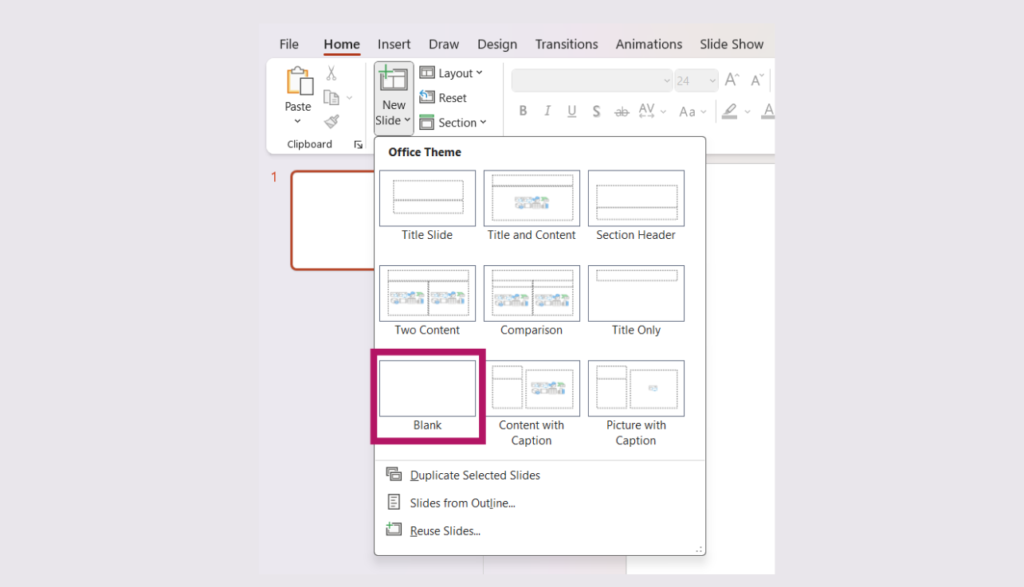The image size is (1024, 587).
Task: Switch to the Draw tab
Action: click(443, 44)
